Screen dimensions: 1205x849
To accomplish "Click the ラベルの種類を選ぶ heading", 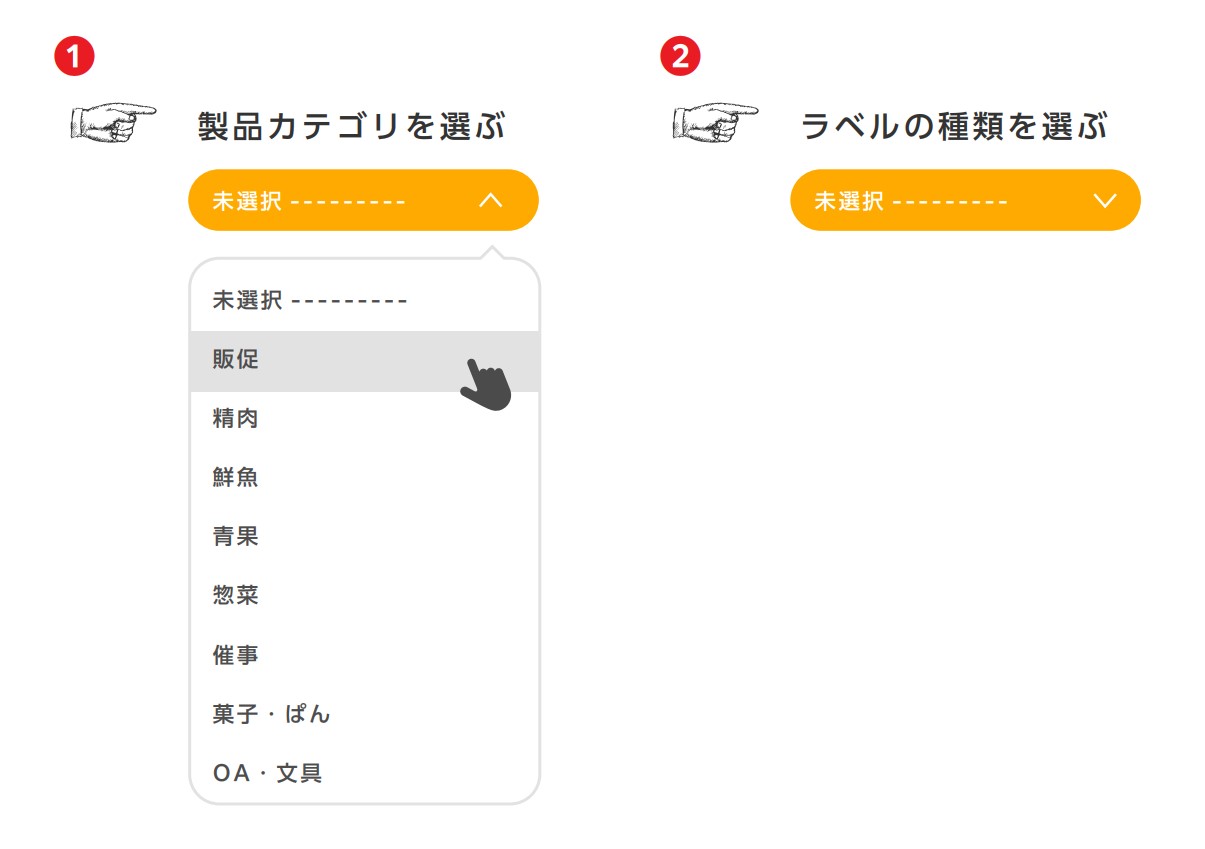I will (x=955, y=127).
